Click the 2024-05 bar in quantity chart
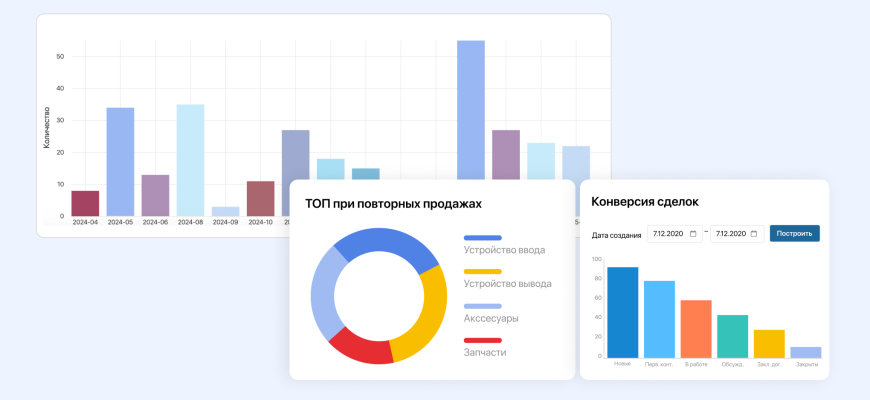This screenshot has height=400, width=870. [x=120, y=162]
